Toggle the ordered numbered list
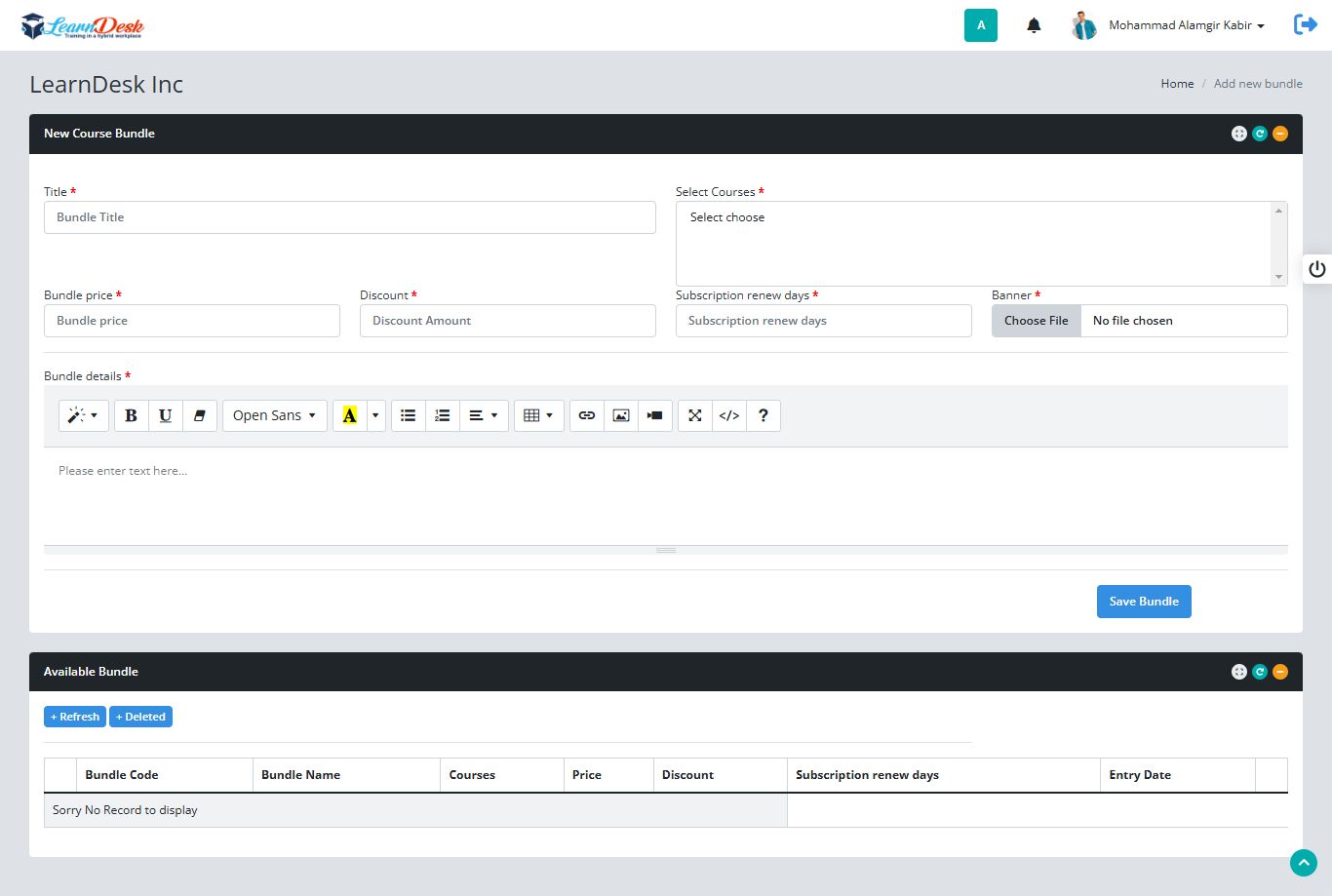The width and height of the screenshot is (1332, 896). coord(443,415)
